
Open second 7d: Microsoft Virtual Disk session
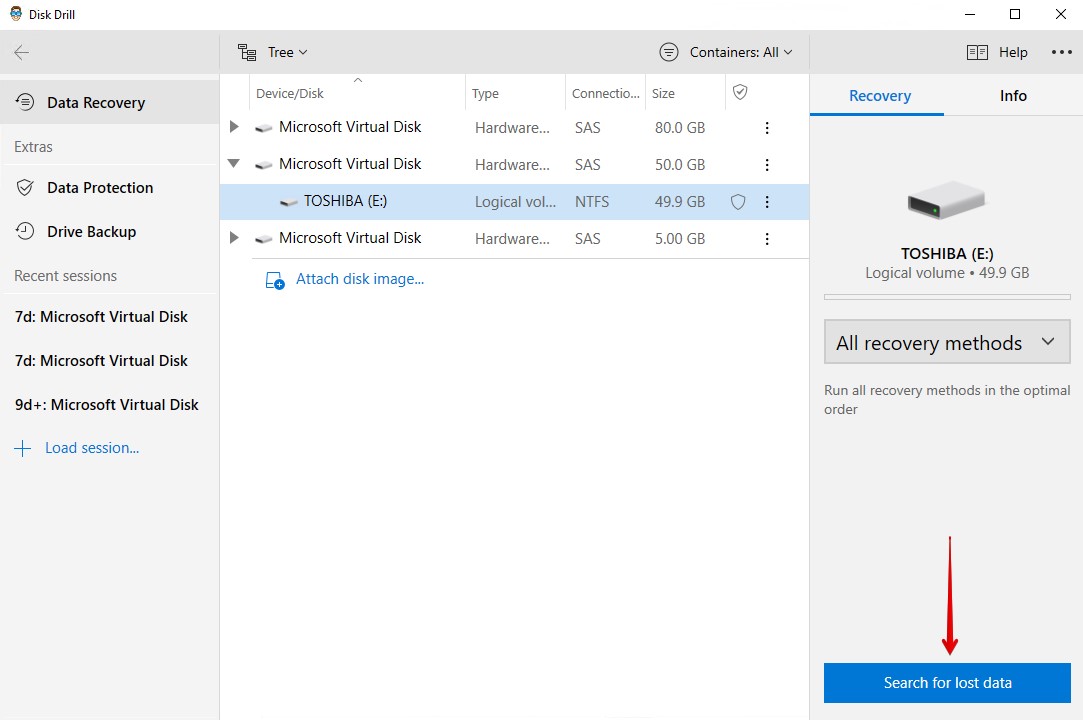(102, 361)
